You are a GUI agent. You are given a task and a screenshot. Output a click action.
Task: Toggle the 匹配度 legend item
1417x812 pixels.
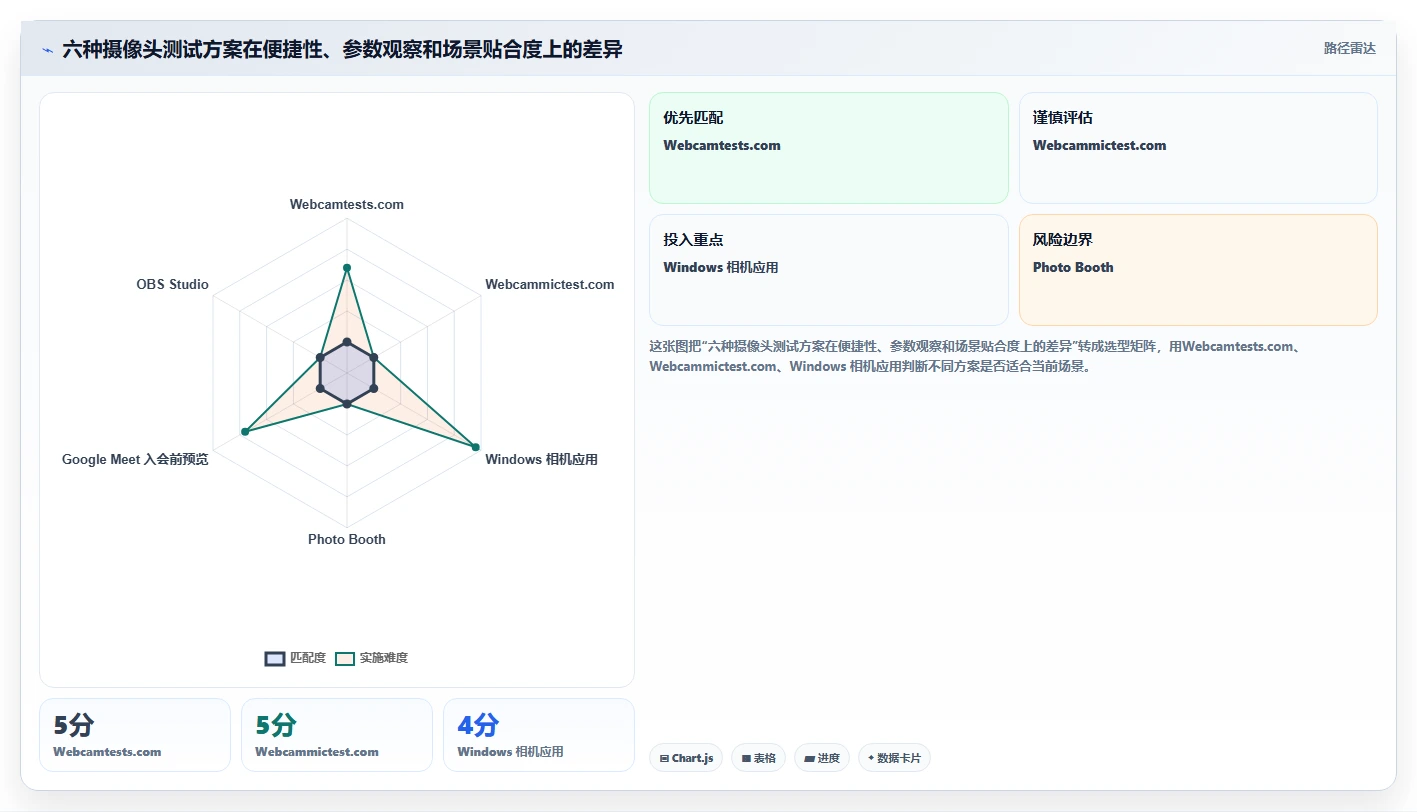pyautogui.click(x=296, y=658)
